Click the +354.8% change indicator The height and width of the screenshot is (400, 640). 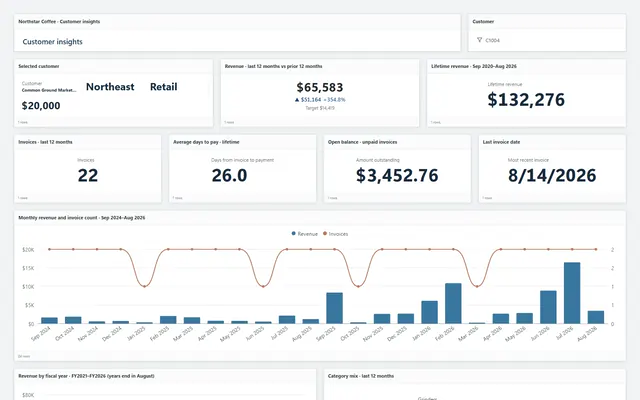[x=335, y=100]
